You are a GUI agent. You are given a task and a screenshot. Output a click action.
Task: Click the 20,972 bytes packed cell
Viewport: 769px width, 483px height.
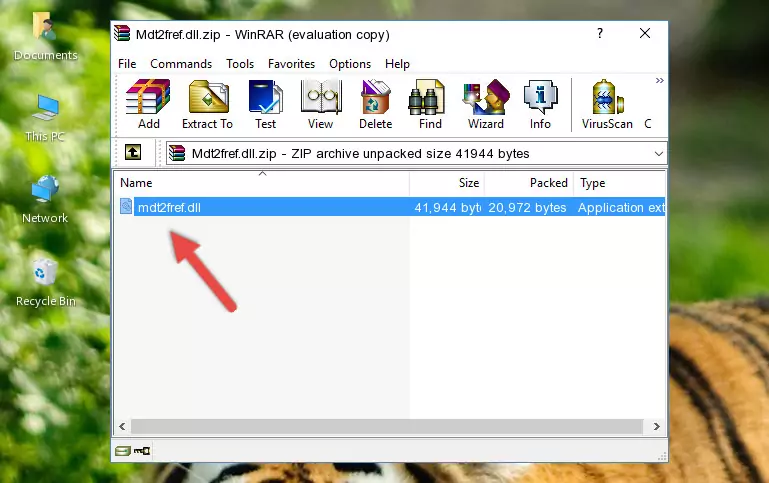(x=527, y=207)
